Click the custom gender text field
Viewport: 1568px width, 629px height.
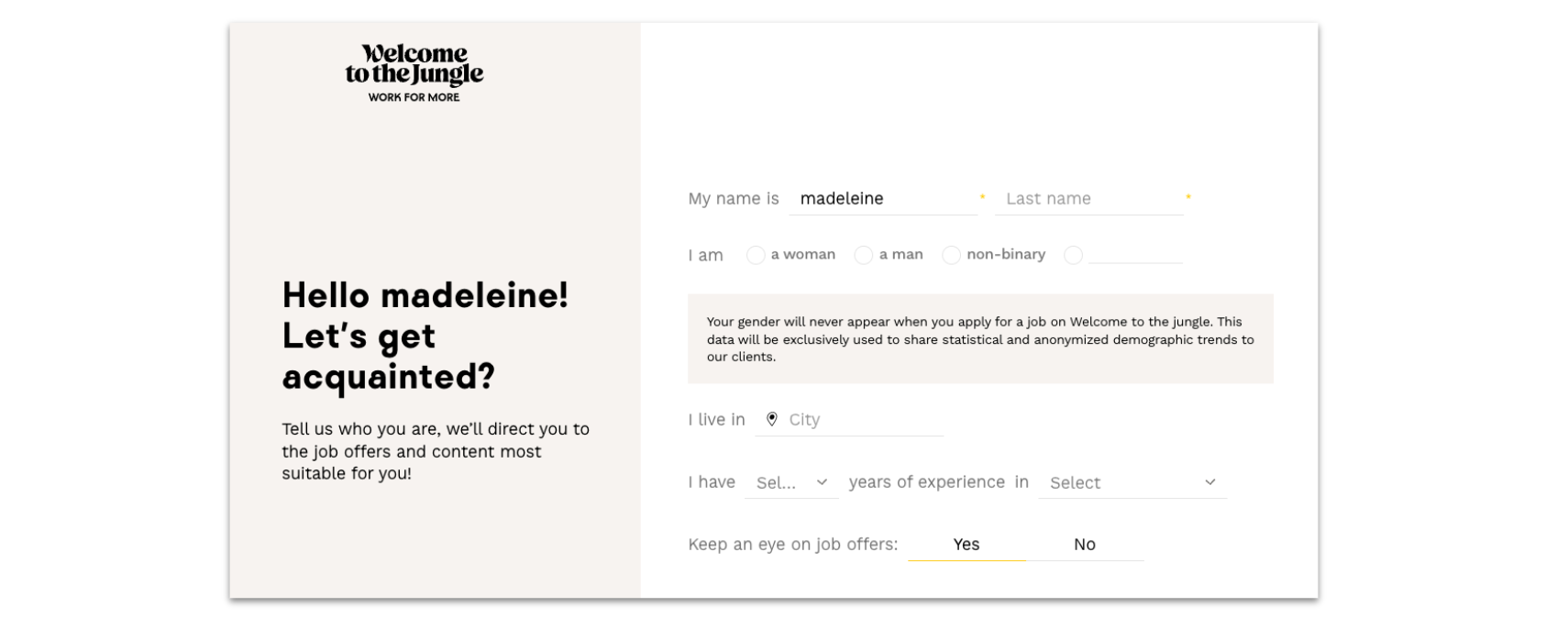(1134, 255)
